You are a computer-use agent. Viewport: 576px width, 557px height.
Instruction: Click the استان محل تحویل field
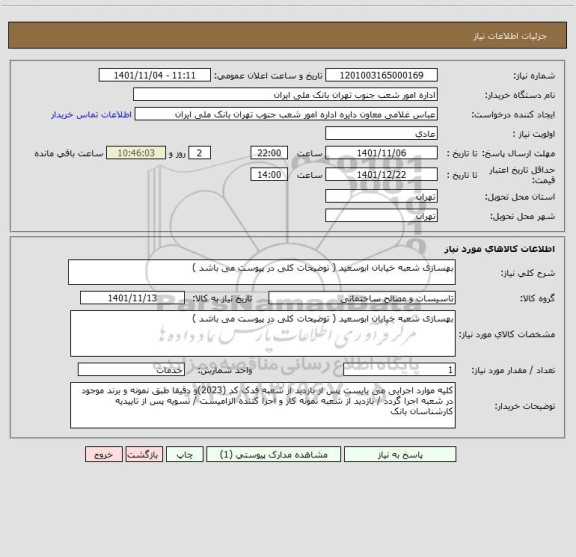pyautogui.click(x=381, y=196)
